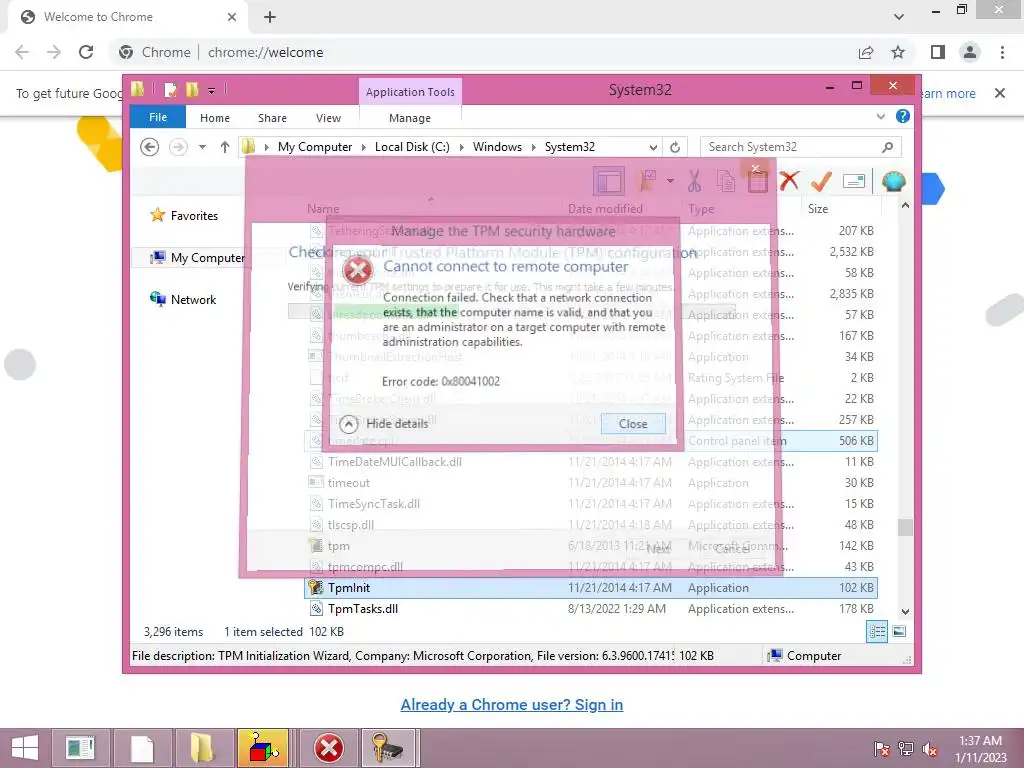
Task: Select Network in the navigation pane
Action: click(x=184, y=300)
